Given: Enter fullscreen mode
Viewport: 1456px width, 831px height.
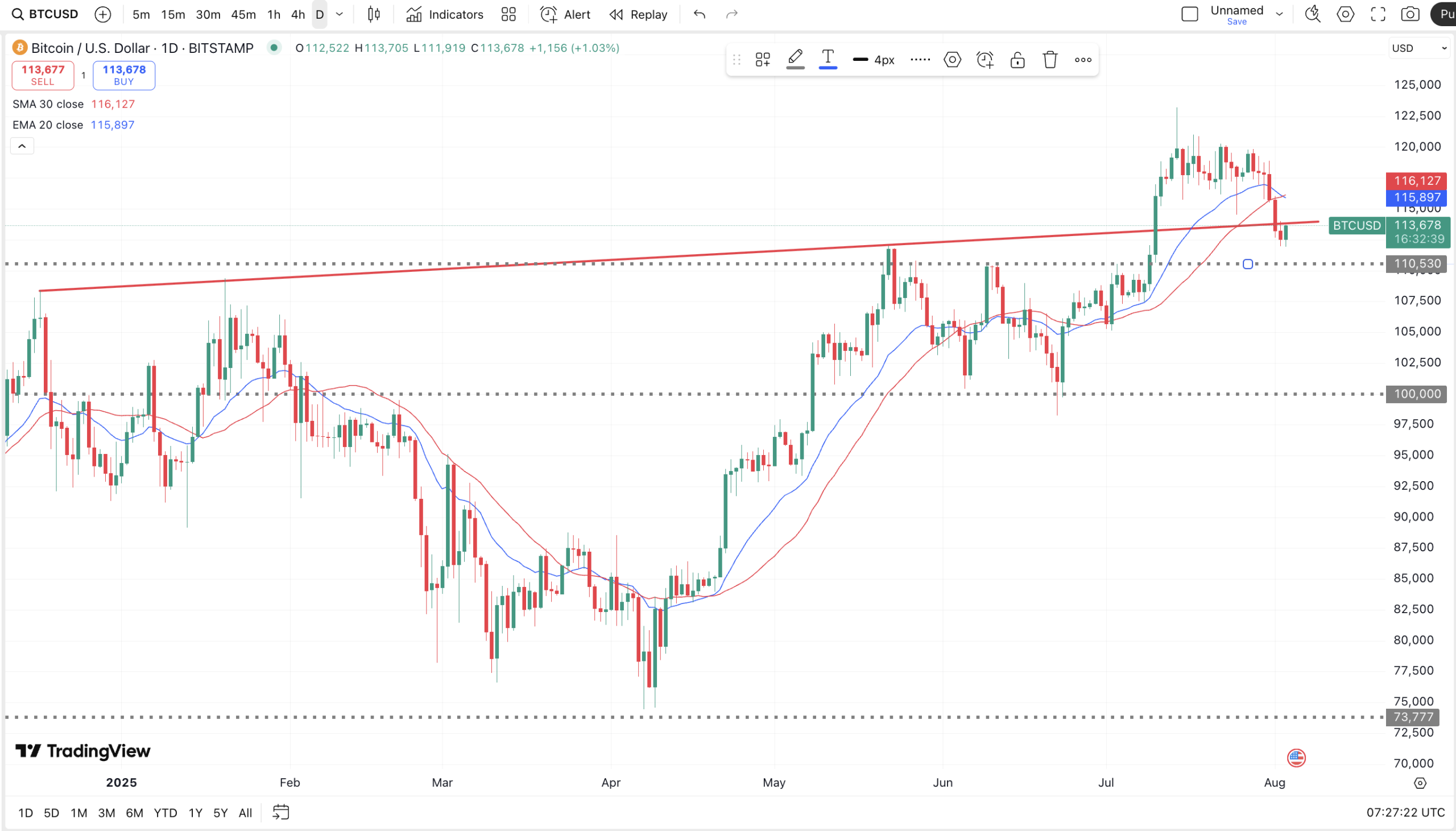Looking at the screenshot, I should [1378, 14].
